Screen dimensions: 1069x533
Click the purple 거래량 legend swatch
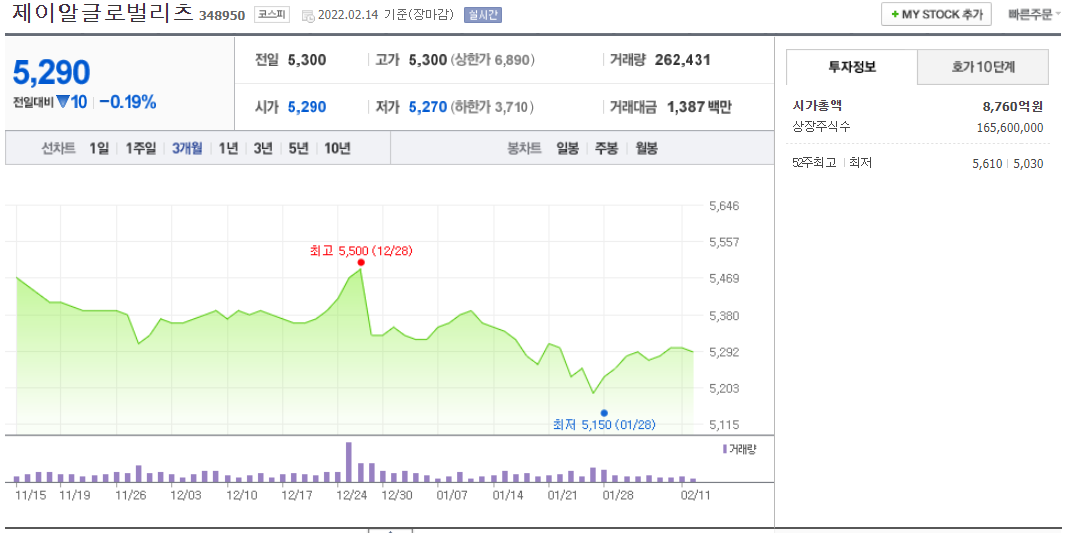tap(724, 449)
